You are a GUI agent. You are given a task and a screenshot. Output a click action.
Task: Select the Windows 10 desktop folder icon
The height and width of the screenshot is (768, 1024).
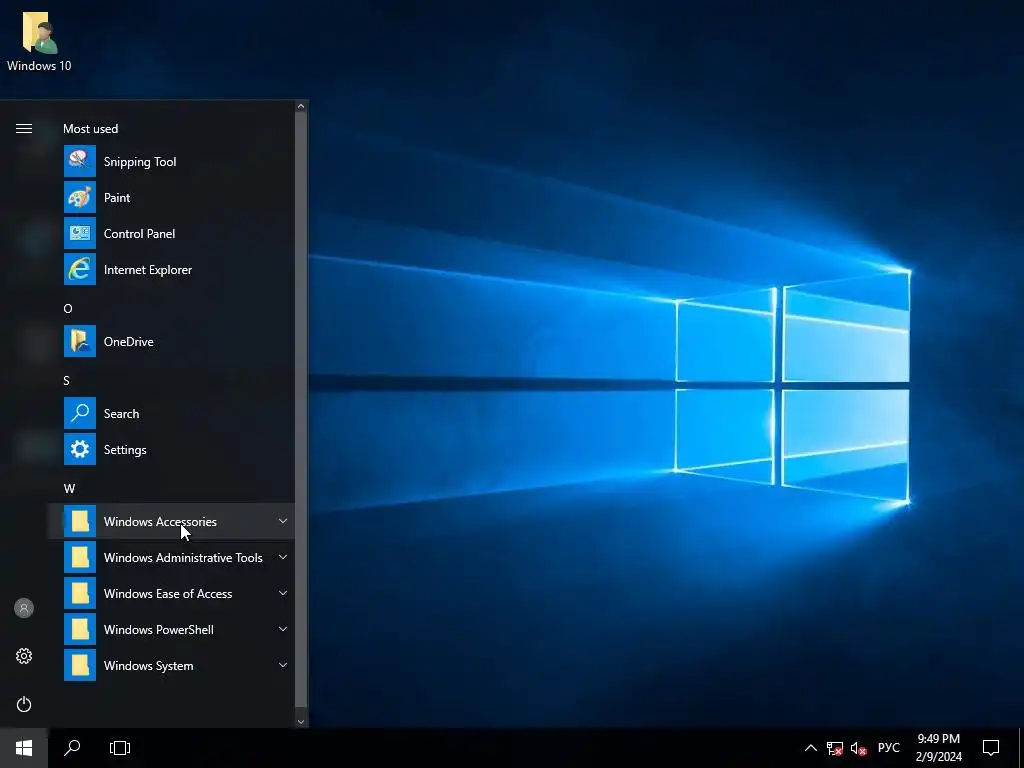point(39,42)
